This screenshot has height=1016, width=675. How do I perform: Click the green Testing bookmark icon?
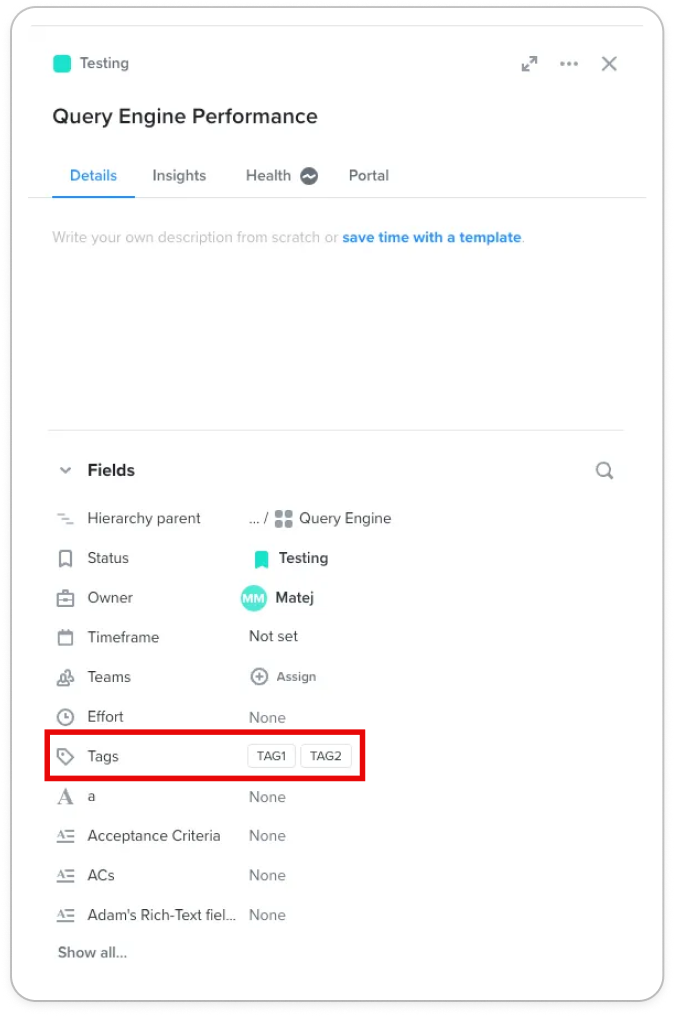[262, 559]
